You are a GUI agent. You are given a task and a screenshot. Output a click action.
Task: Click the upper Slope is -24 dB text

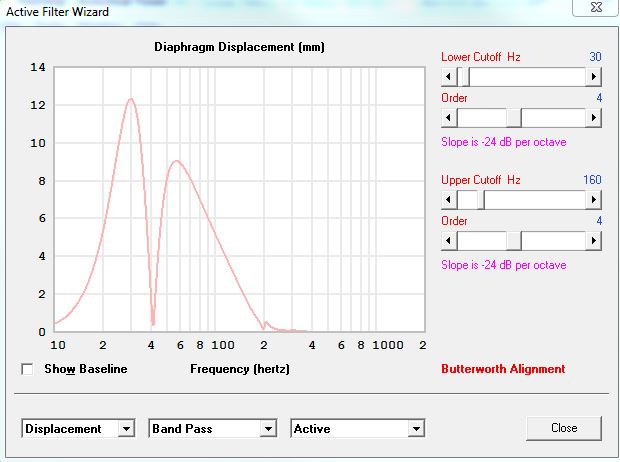504,265
